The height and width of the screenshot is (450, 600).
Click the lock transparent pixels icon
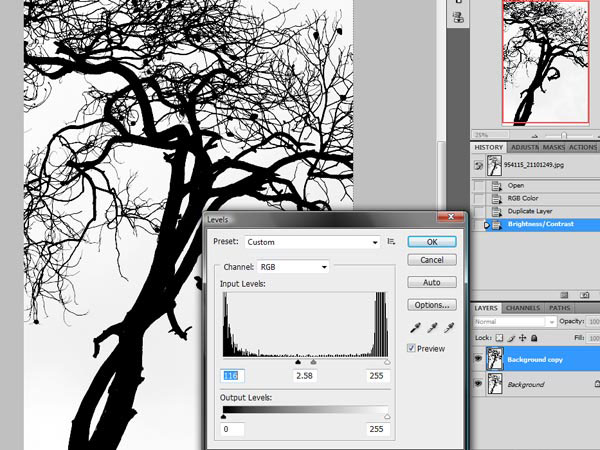(x=499, y=338)
